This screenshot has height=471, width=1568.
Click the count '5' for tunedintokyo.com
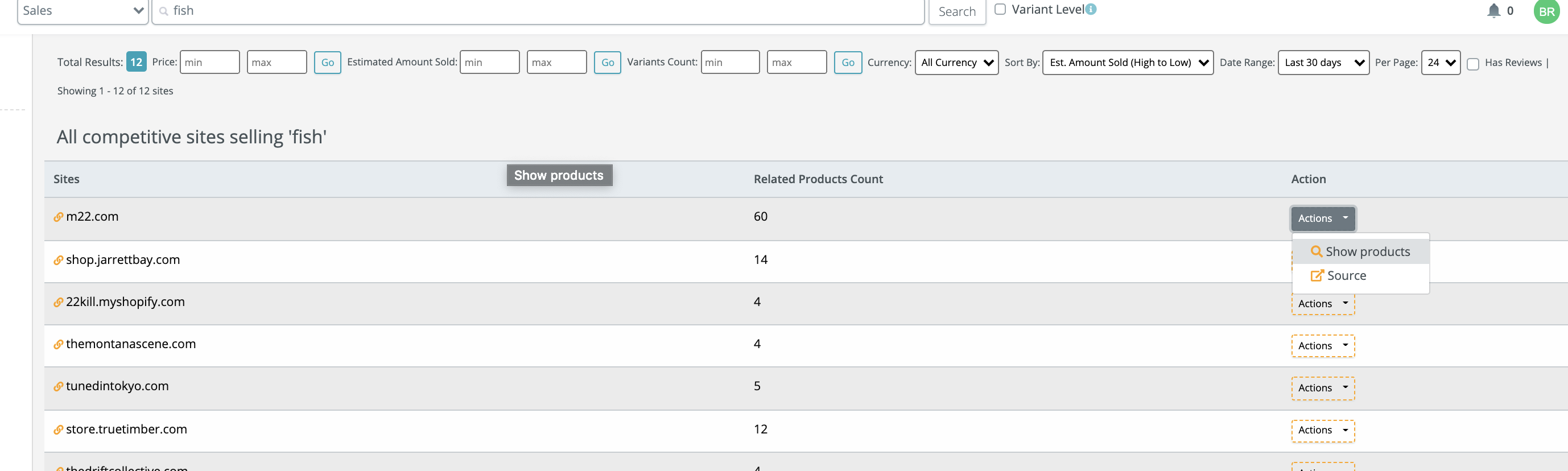757,386
